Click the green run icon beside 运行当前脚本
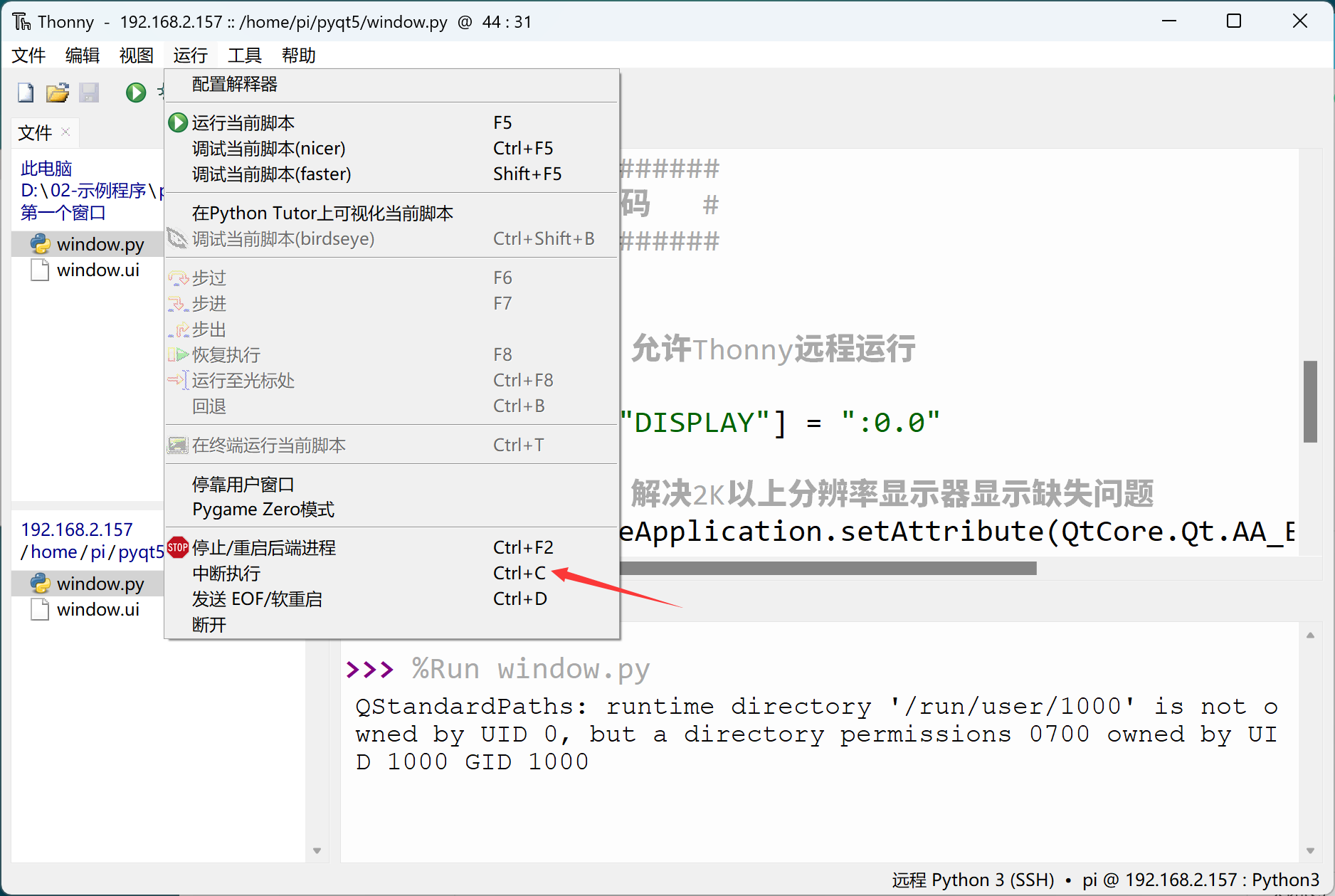Screen dimensions: 1335x896 pos(178,122)
